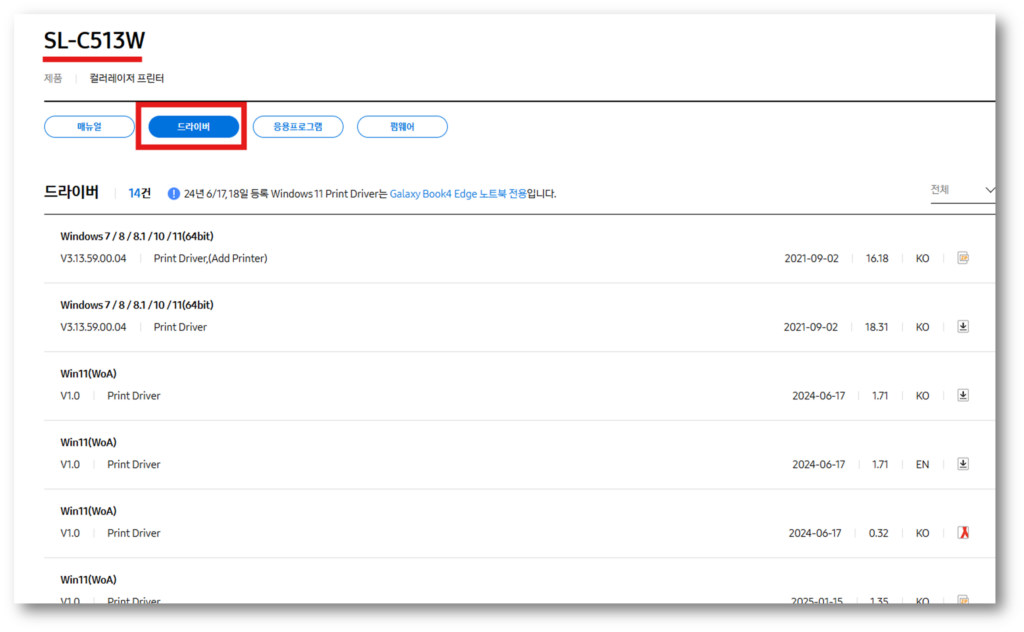Download the Win11(WoA) KO 1.71 driver
Screen dimensions: 1024x632
(x=963, y=395)
